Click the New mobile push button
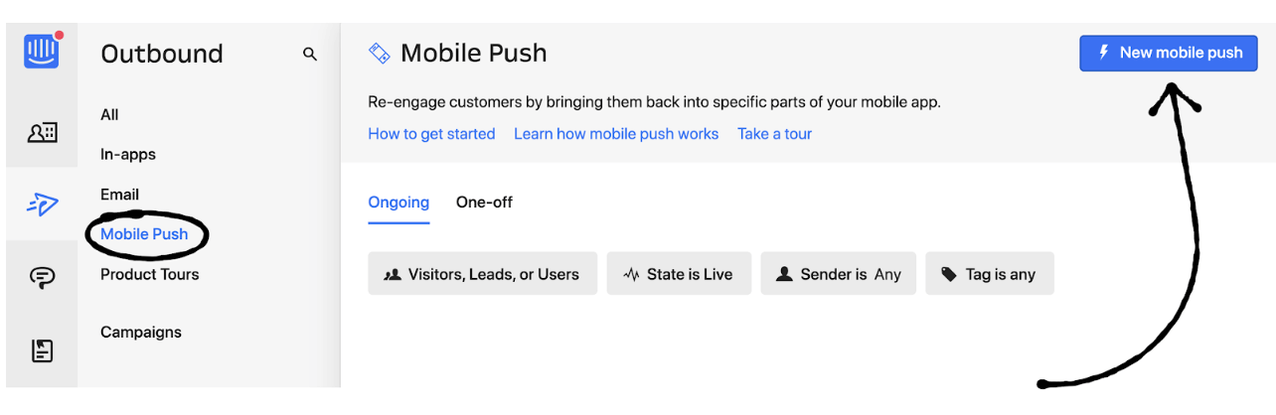Viewport: 1276px width, 415px height. coord(1168,53)
